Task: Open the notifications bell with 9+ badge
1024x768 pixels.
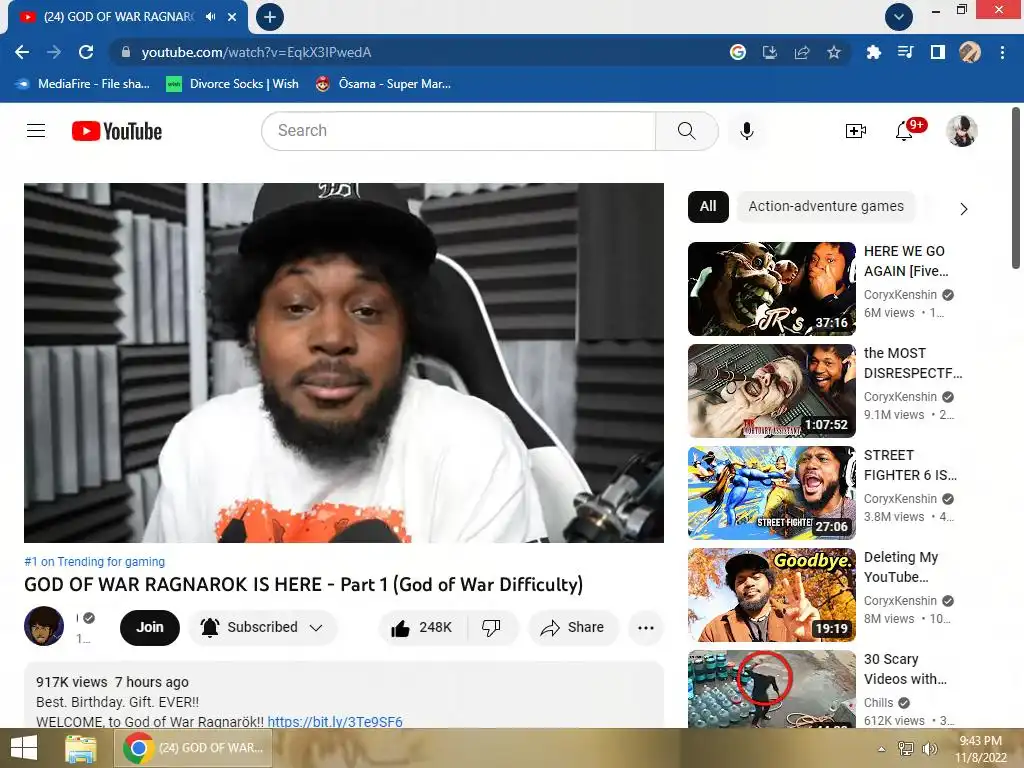Action: (x=904, y=131)
